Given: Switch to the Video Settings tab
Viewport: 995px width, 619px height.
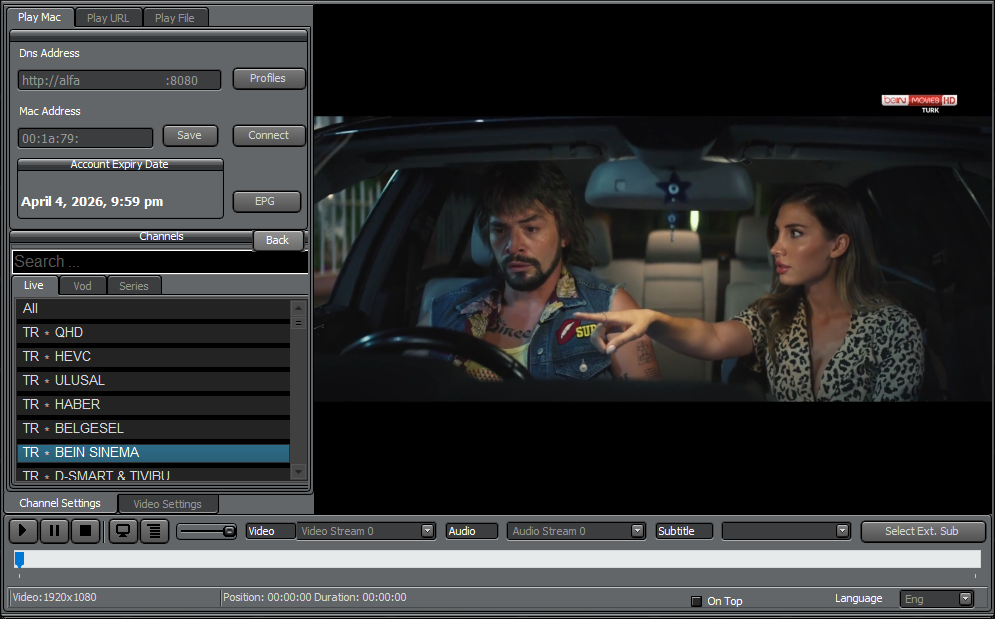Looking at the screenshot, I should click(167, 504).
